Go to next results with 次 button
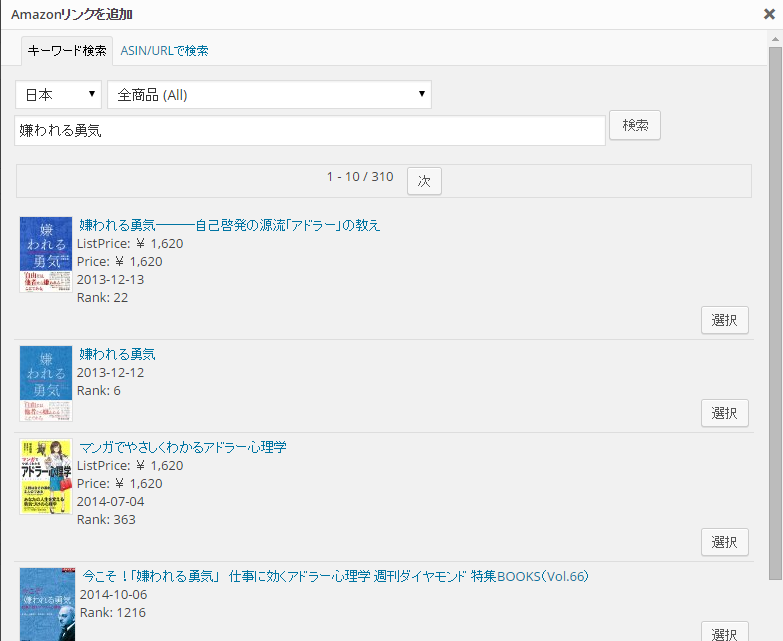The width and height of the screenshot is (783, 641). 424,181
